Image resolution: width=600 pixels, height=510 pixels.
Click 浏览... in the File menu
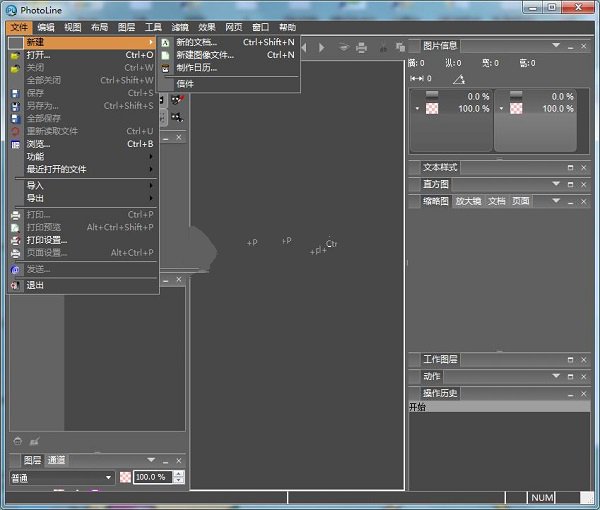[x=83, y=144]
